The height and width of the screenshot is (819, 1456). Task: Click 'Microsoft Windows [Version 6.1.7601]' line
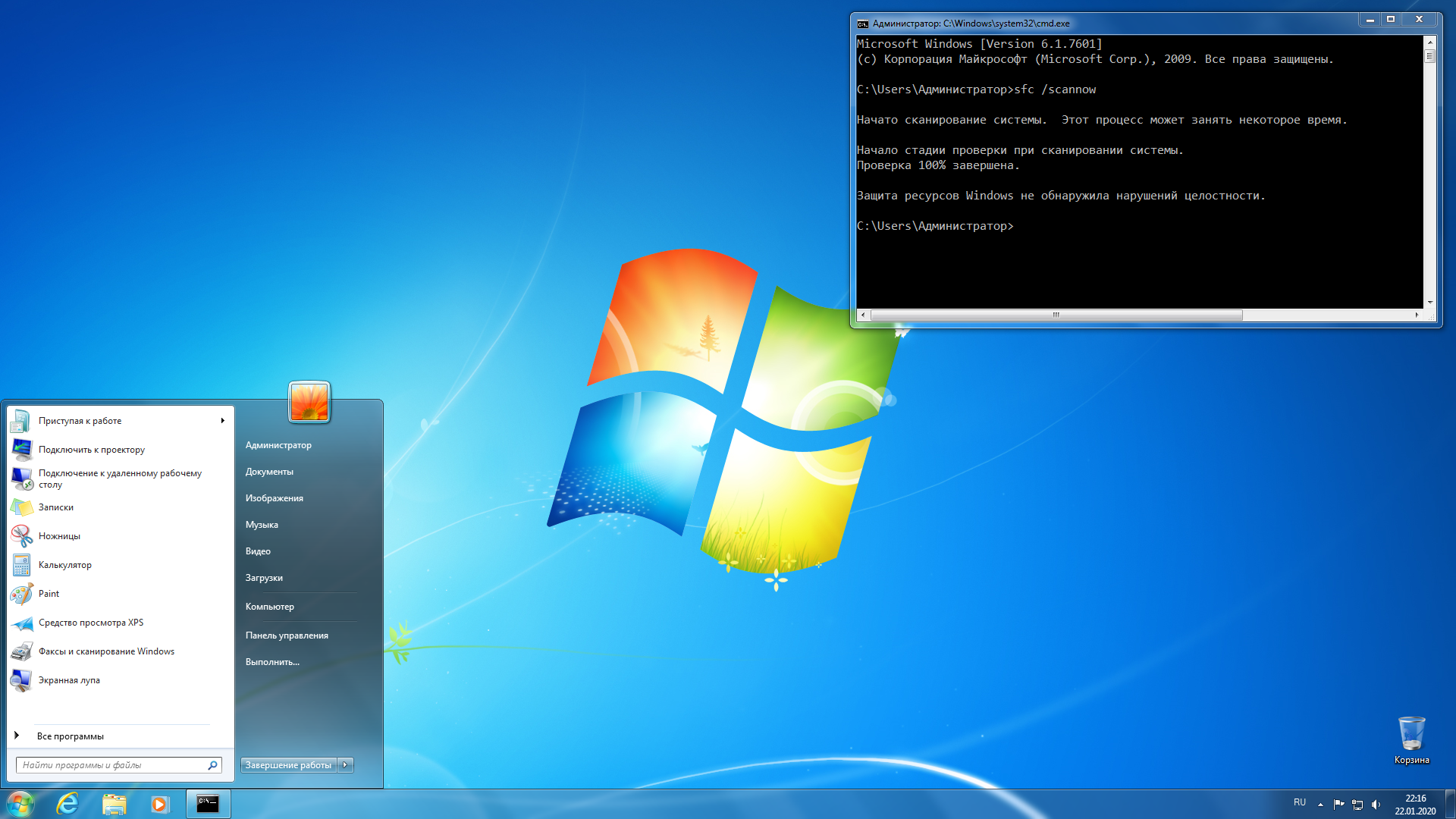980,44
